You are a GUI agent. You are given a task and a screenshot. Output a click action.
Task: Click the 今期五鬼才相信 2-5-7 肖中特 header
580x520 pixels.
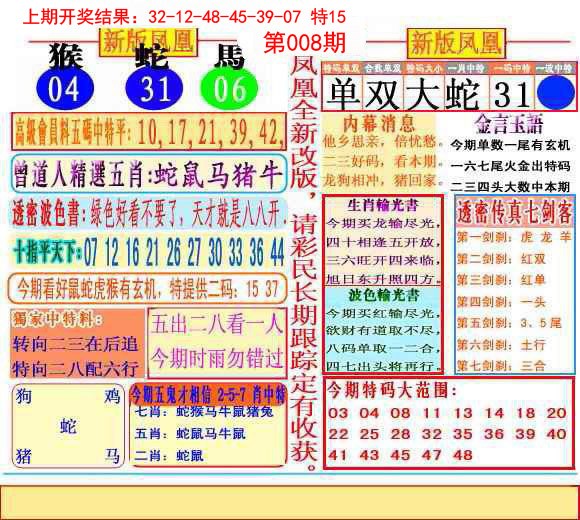coord(208,395)
